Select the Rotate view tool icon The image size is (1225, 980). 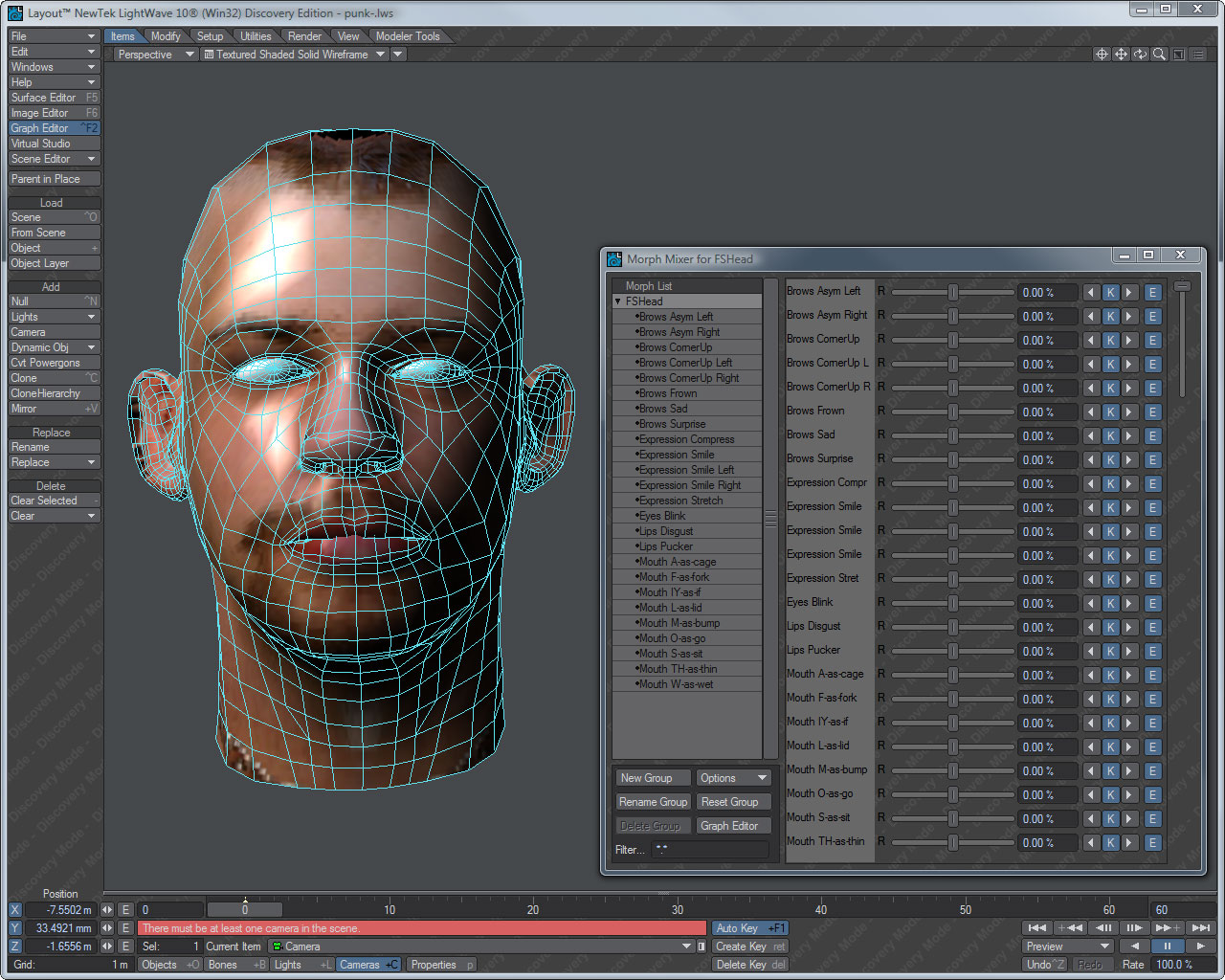click(1140, 55)
